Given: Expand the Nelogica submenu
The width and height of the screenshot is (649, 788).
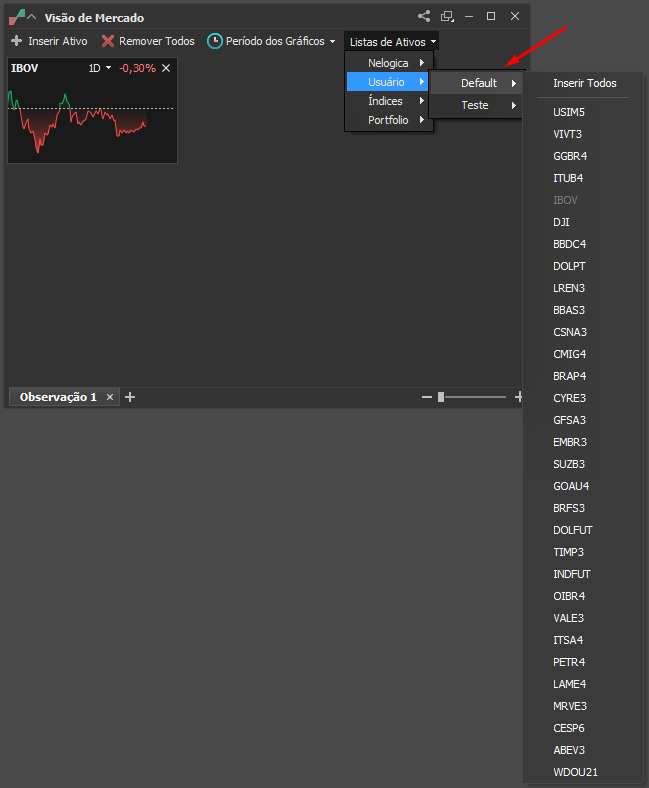Looking at the screenshot, I should pyautogui.click(x=389, y=63).
